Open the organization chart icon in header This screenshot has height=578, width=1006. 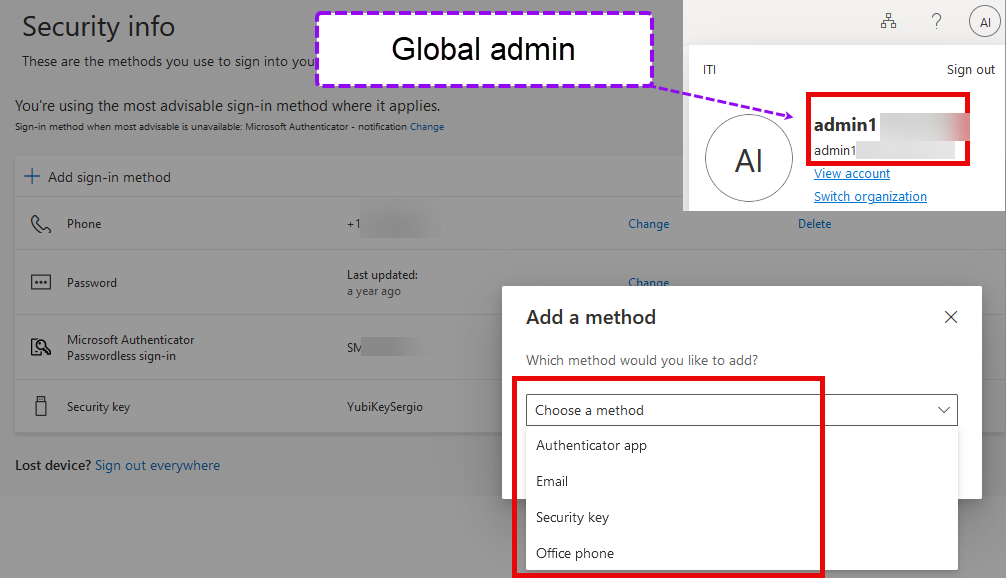(x=889, y=22)
